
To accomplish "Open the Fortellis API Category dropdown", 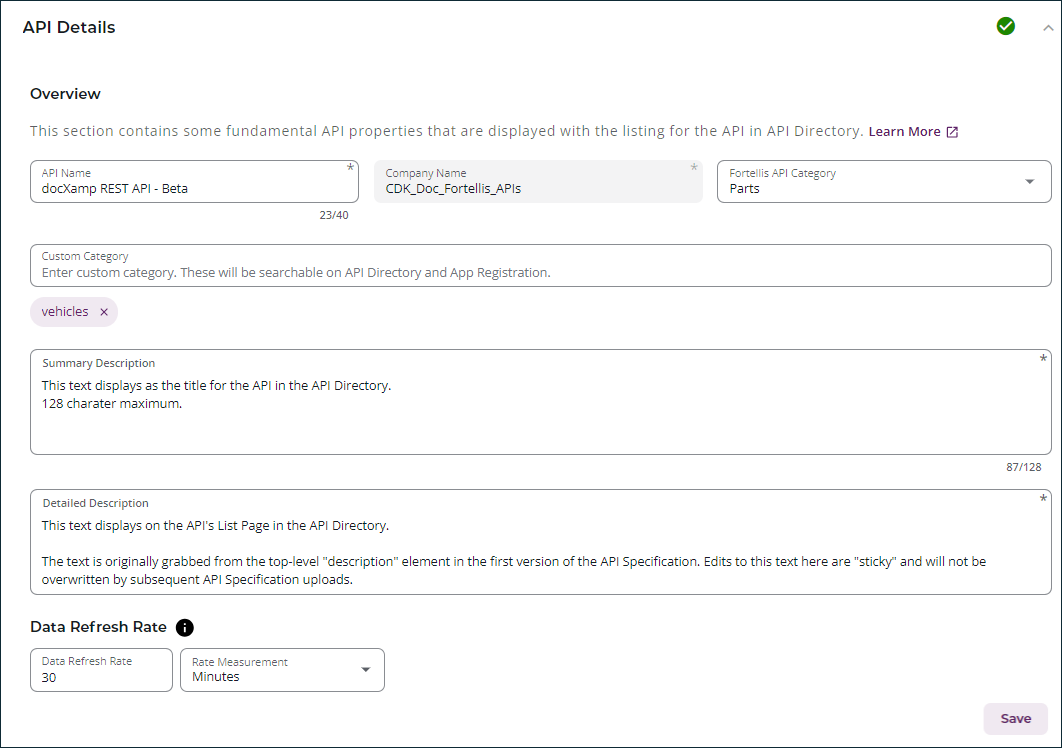I will click(x=884, y=182).
